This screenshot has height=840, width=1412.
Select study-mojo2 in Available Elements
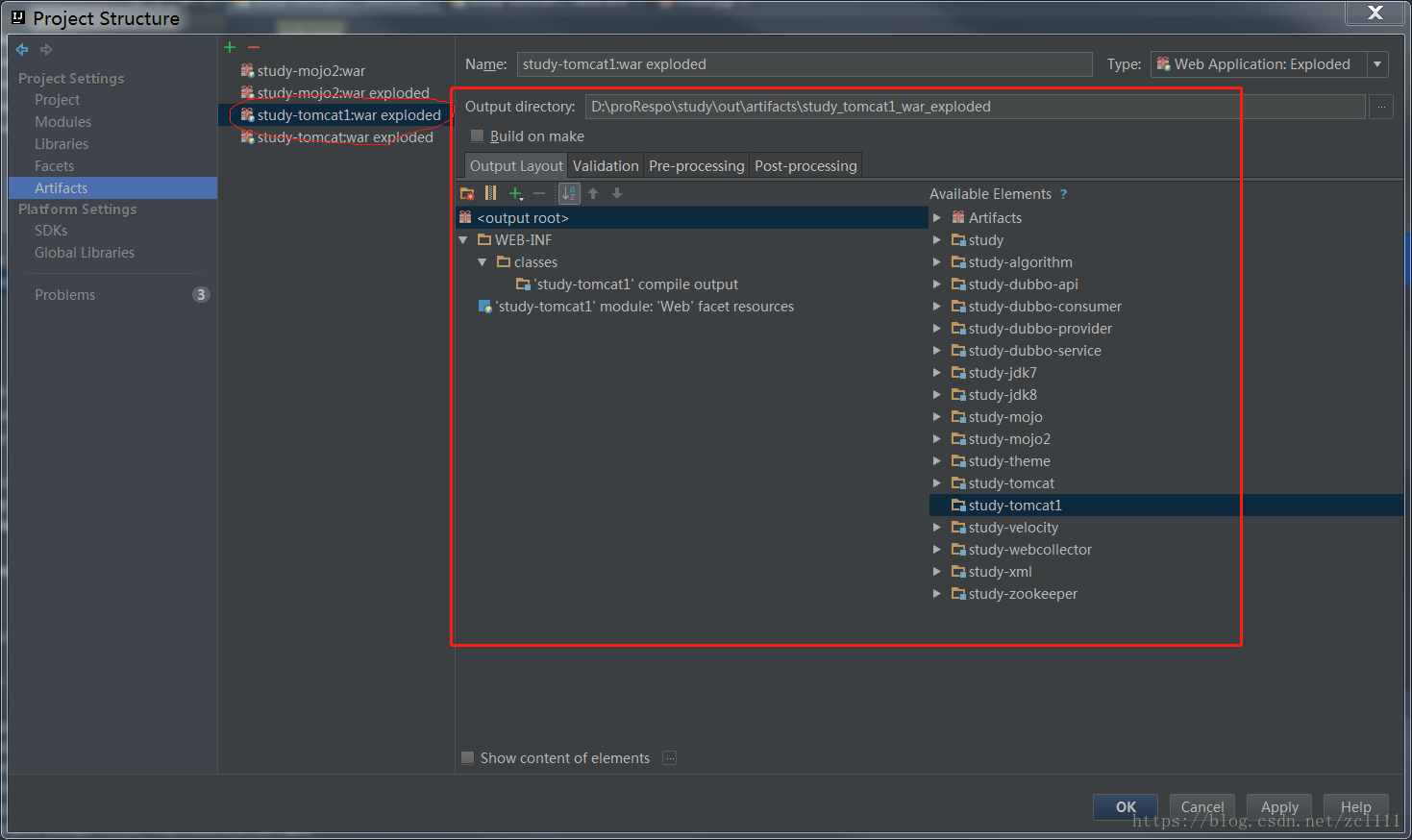tap(1009, 439)
